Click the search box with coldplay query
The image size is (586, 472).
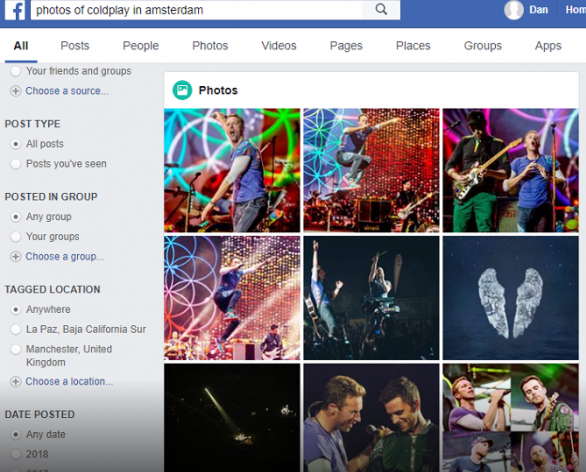(197, 10)
